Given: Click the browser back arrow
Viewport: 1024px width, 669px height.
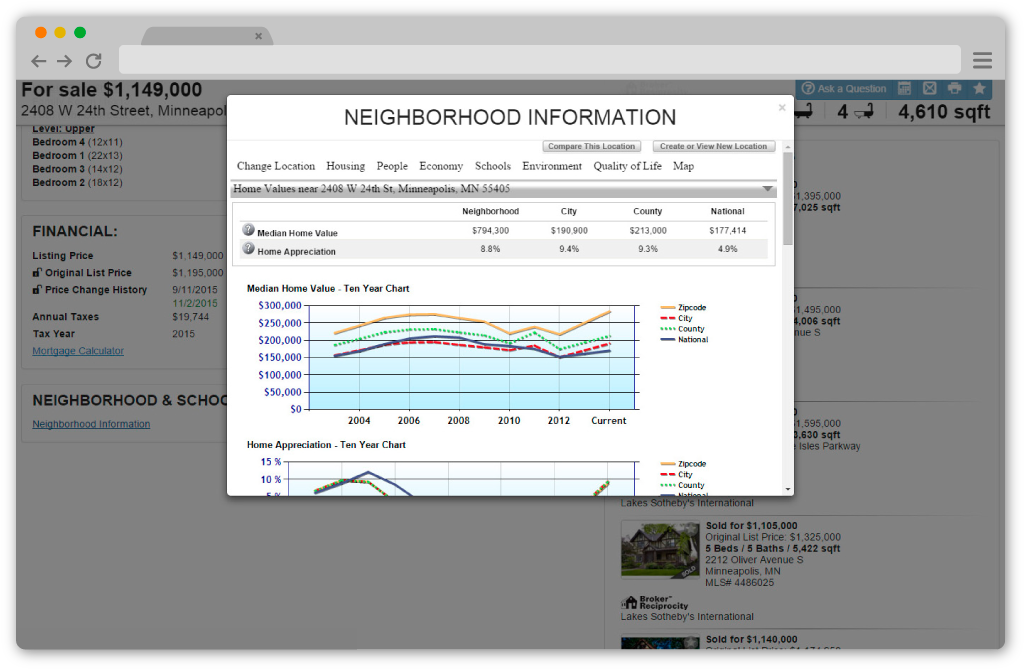Looking at the screenshot, I should (39, 61).
